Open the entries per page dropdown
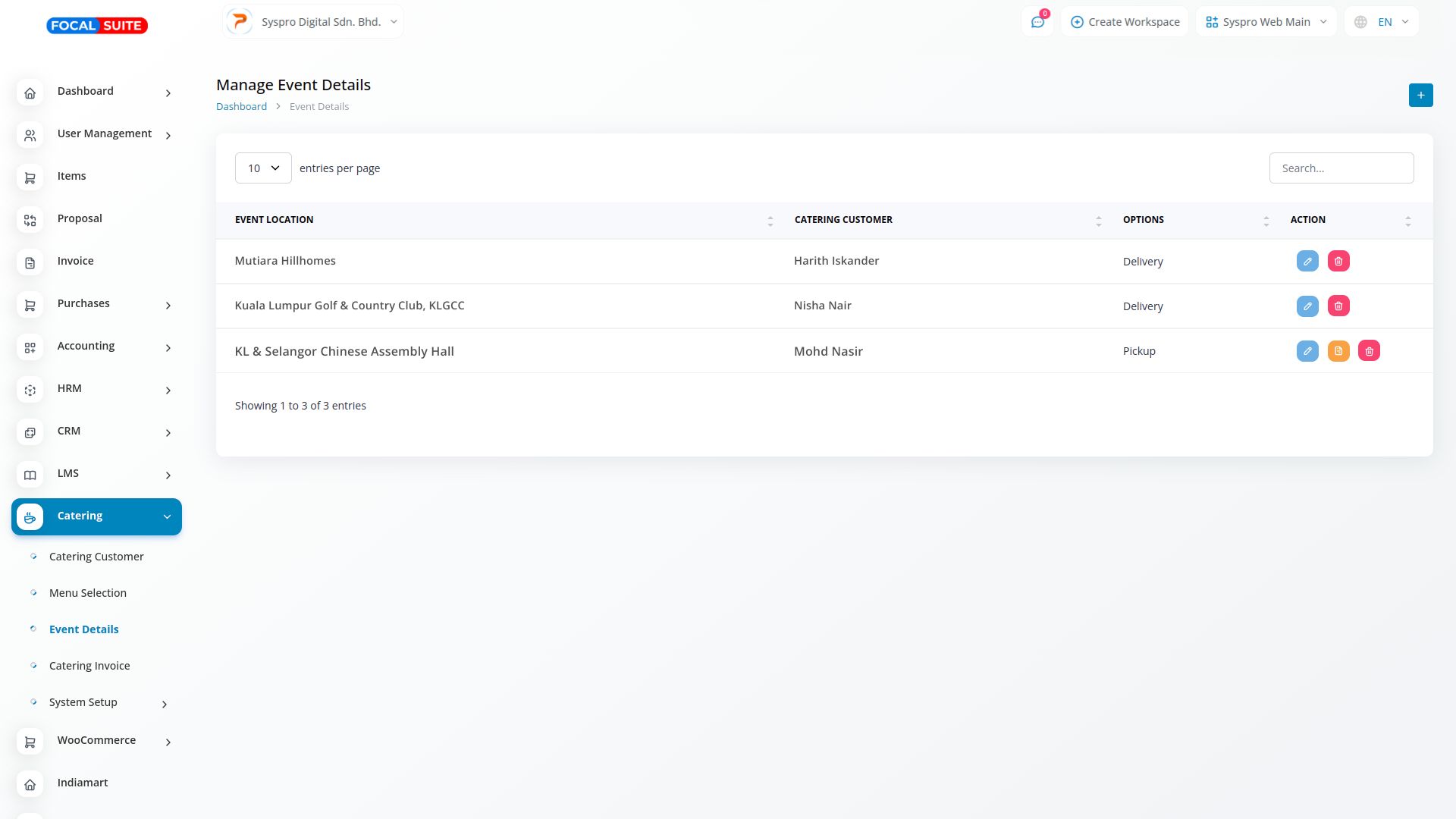The width and height of the screenshot is (1456, 819). pos(263,168)
